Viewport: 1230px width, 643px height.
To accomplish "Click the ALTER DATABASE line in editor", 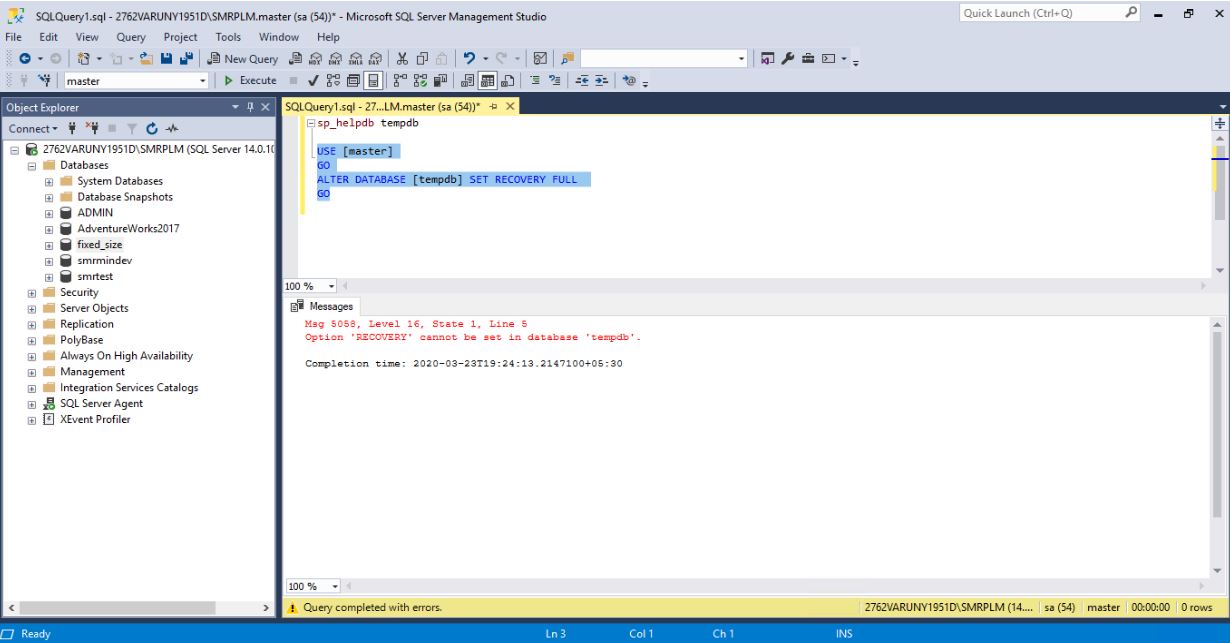I will pyautogui.click(x=446, y=179).
